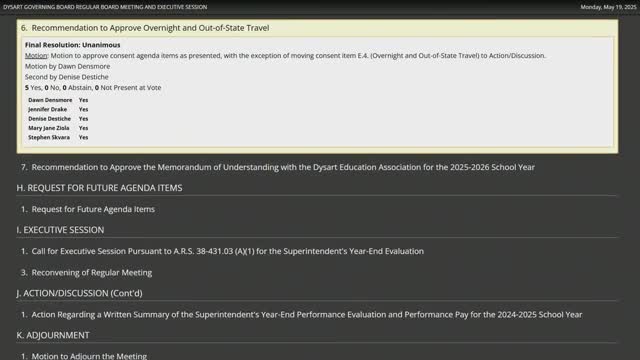Image resolution: width=640 pixels, height=360 pixels.
Task: Click the underlined Motion link
Action: click(36, 56)
